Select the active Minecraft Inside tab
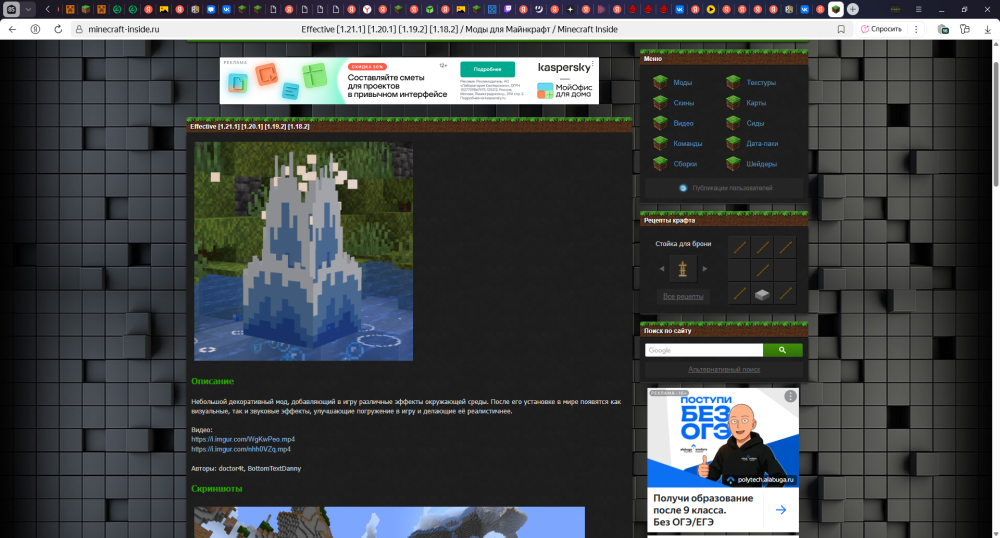 point(835,10)
